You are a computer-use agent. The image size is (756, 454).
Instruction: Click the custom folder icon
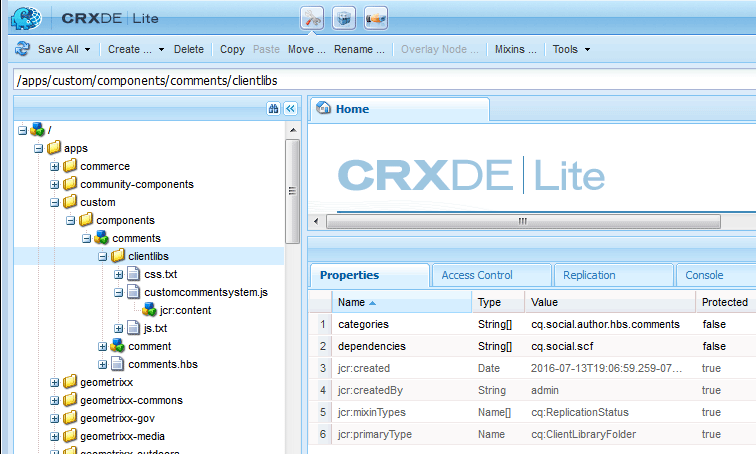pyautogui.click(x=70, y=201)
